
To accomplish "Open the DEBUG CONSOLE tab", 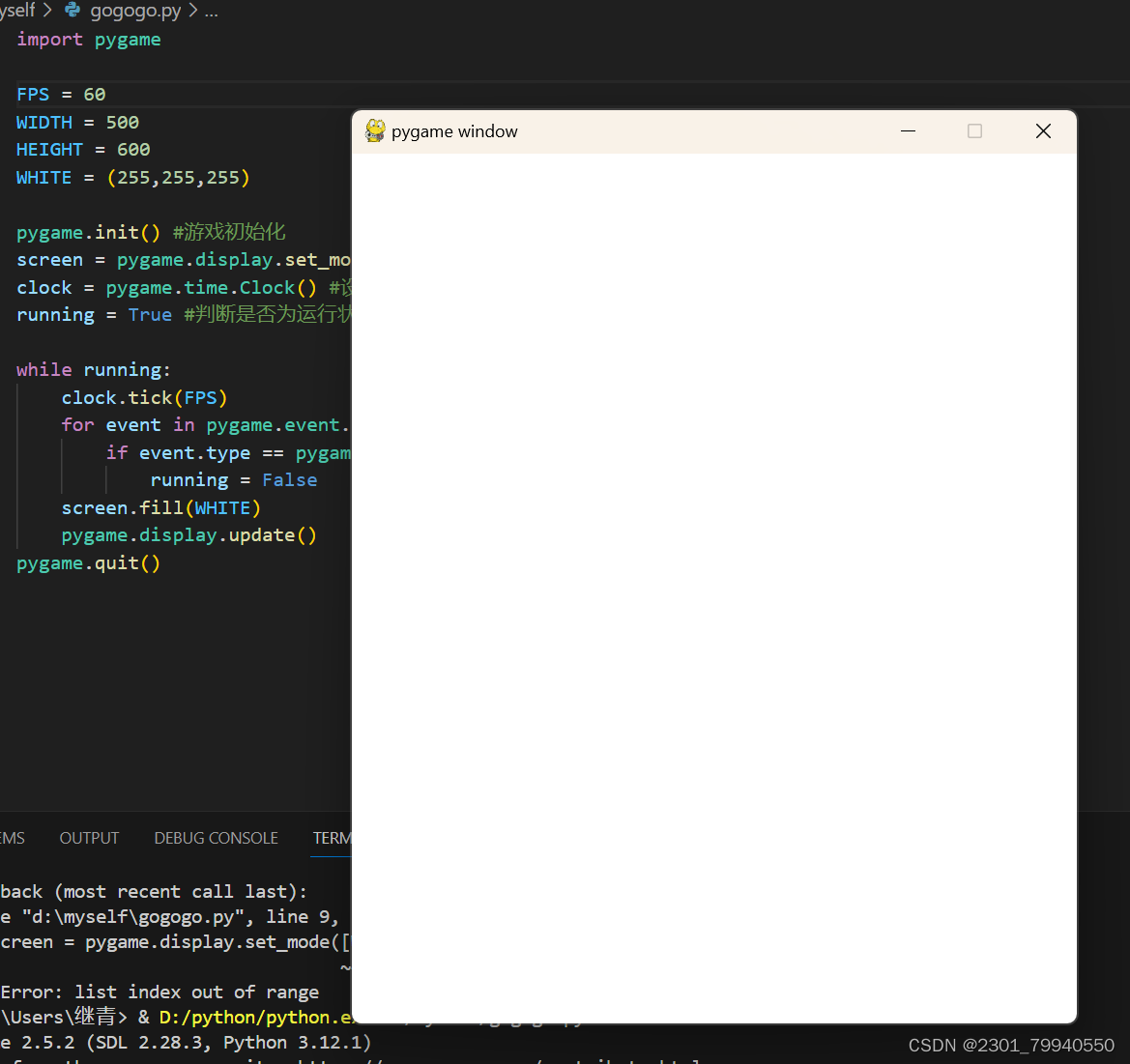I will pos(216,838).
